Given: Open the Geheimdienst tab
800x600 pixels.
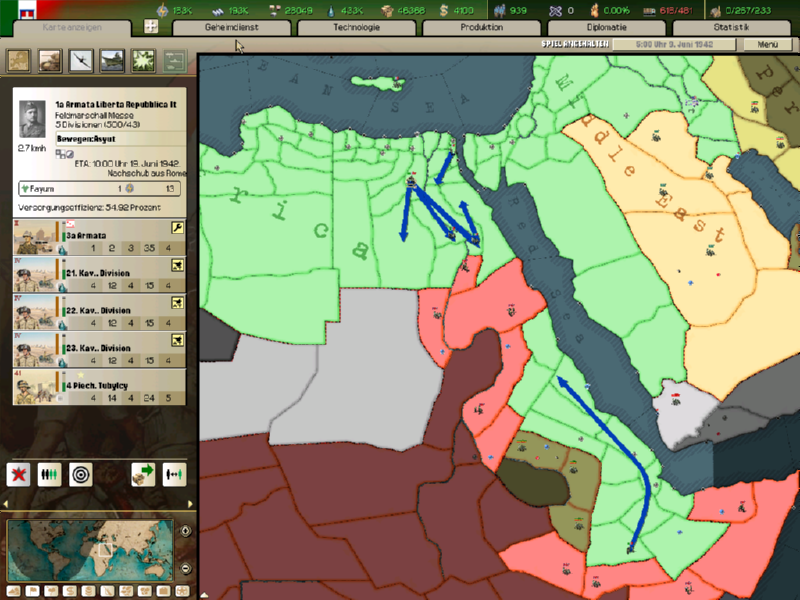Looking at the screenshot, I should [232, 28].
